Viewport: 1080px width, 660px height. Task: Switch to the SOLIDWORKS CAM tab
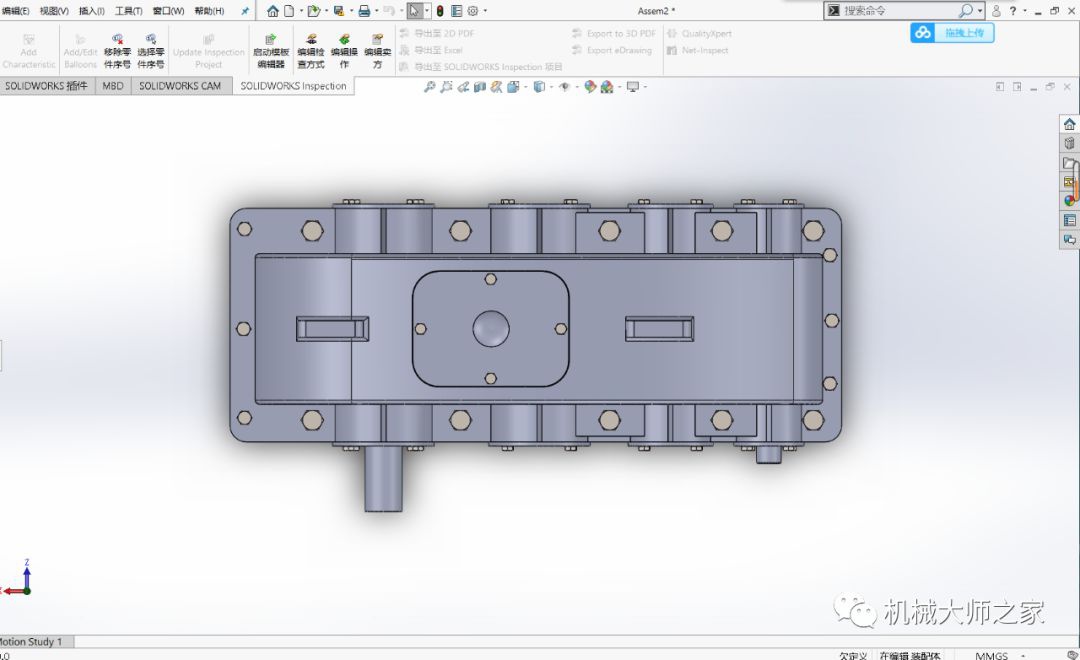[x=180, y=86]
